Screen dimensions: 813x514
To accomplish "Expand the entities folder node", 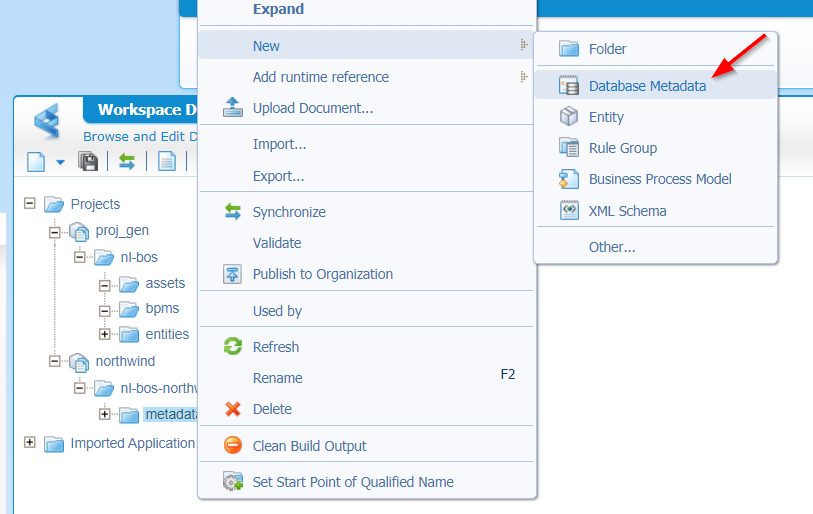I will (104, 334).
